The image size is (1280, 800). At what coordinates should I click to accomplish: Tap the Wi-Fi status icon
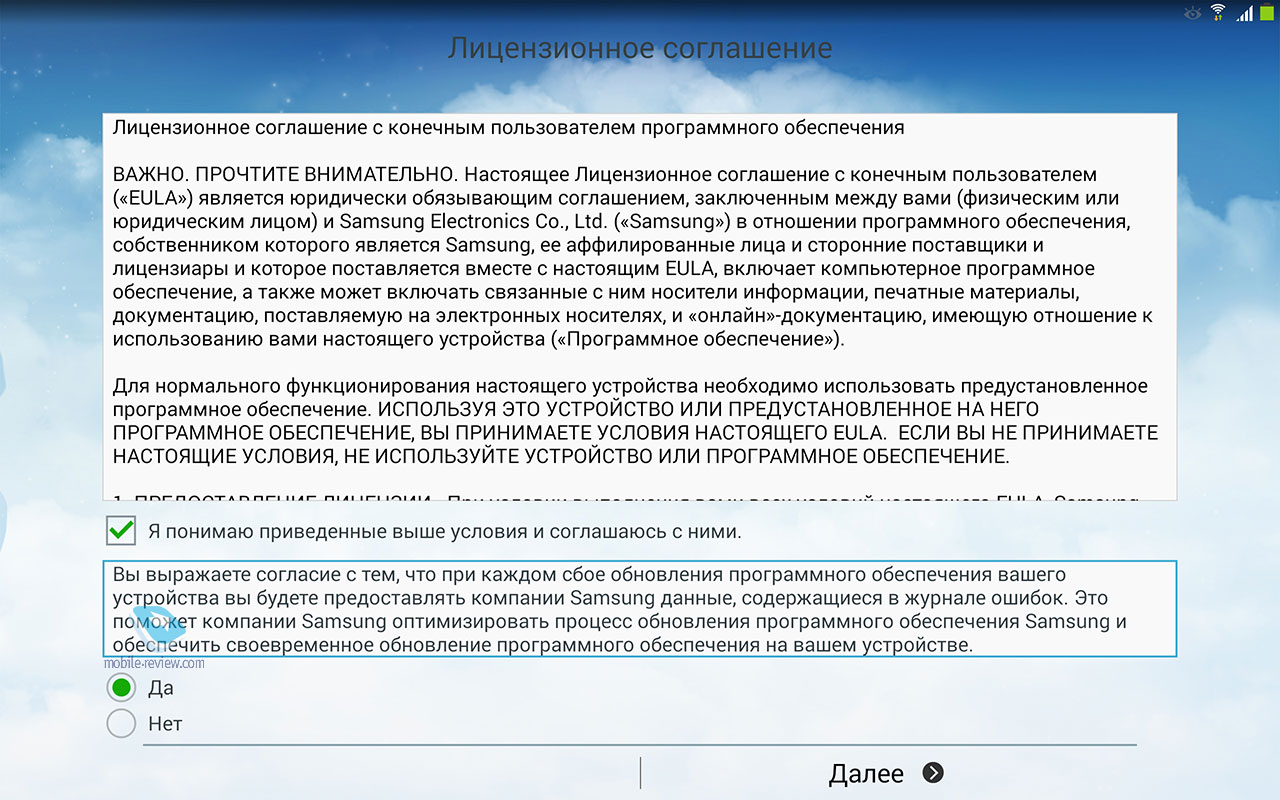coord(1217,12)
